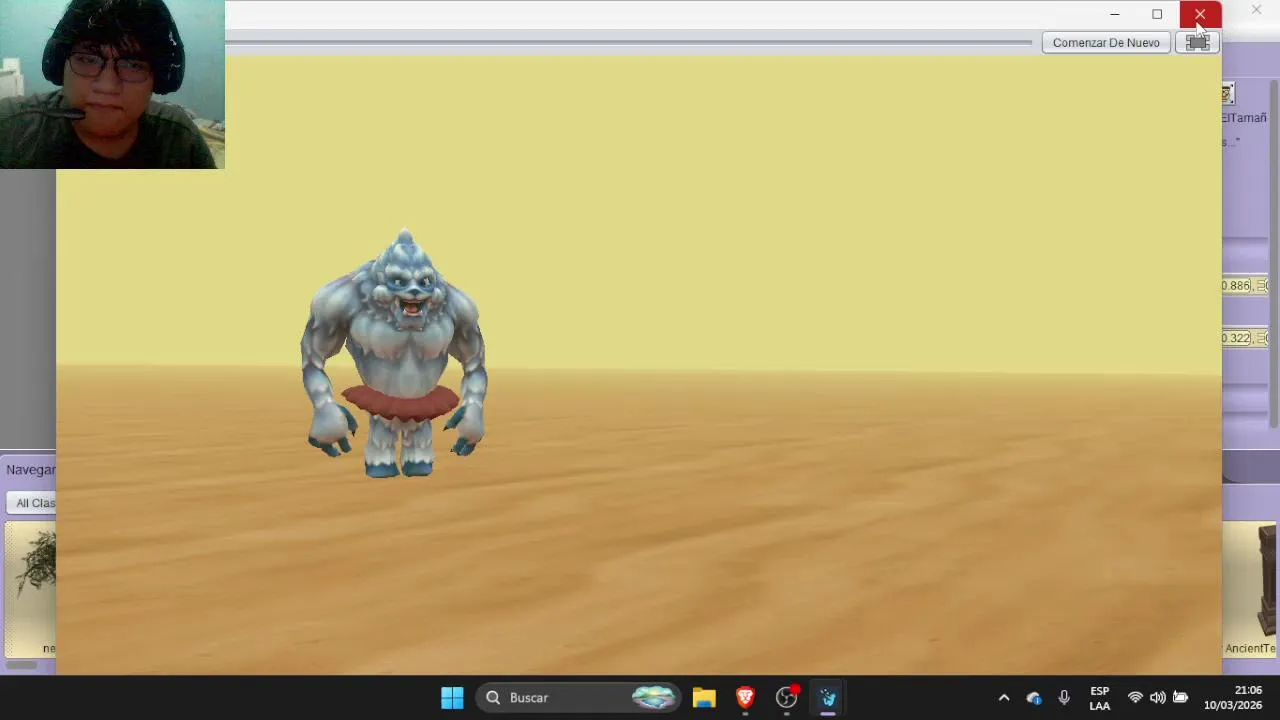Toggle fullscreen view of run window
The image size is (1280, 720).
click(1197, 43)
